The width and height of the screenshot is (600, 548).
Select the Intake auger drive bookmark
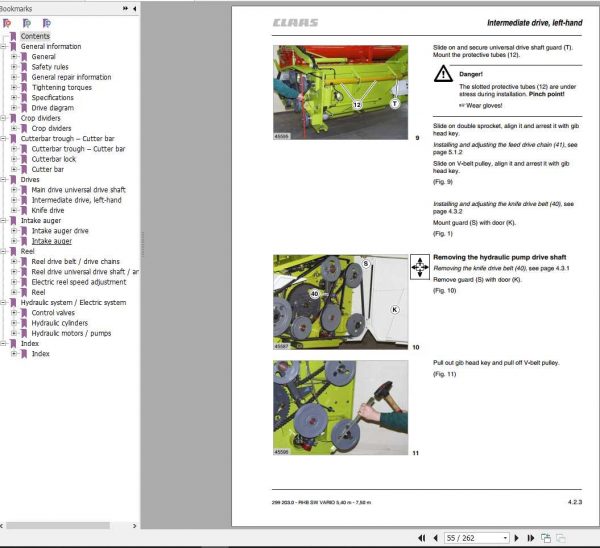click(60, 231)
